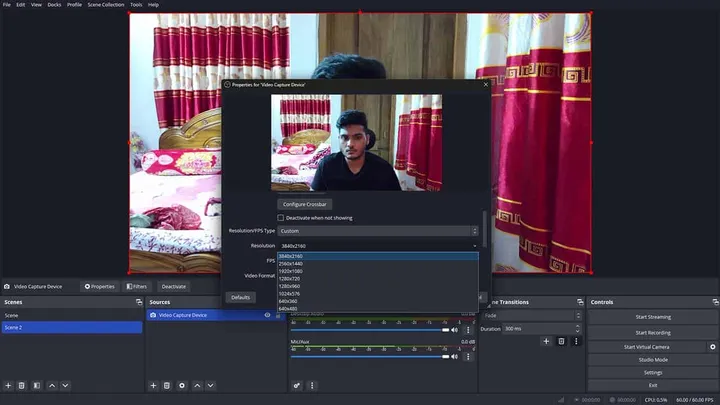Toggle Video Capture Device visibility eye
The image size is (720, 405).
click(x=267, y=315)
